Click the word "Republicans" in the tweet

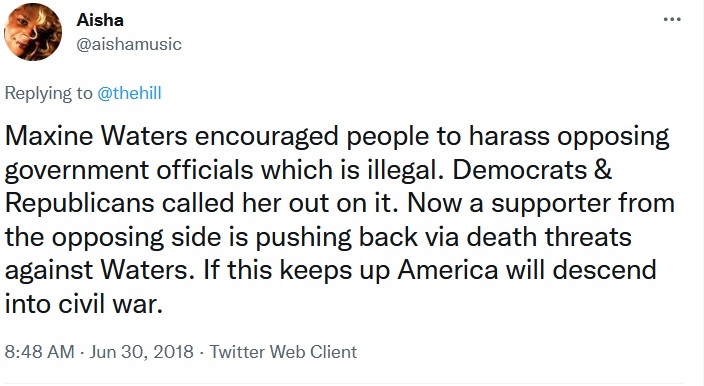tap(79, 203)
